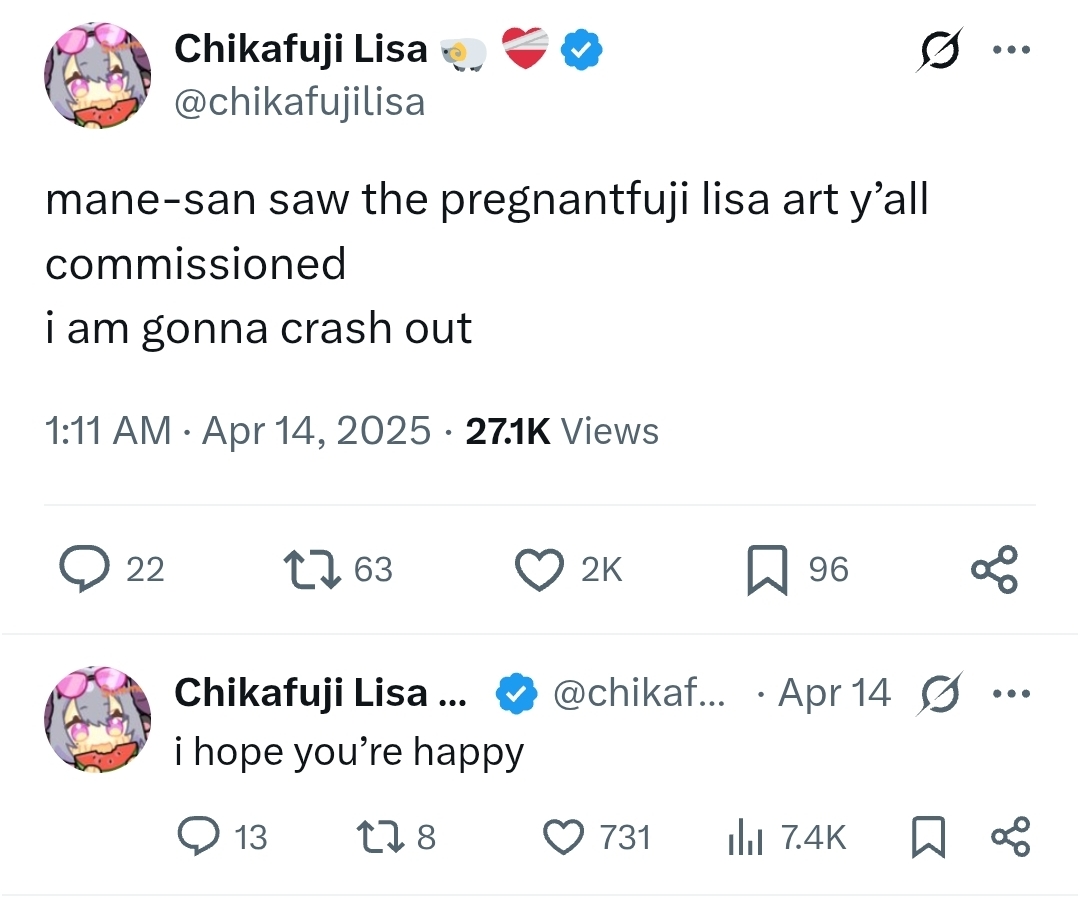This screenshot has width=1080, height=901.
Task: Click Chikafuji Lisa display name on main tweet
Action: coord(301,49)
